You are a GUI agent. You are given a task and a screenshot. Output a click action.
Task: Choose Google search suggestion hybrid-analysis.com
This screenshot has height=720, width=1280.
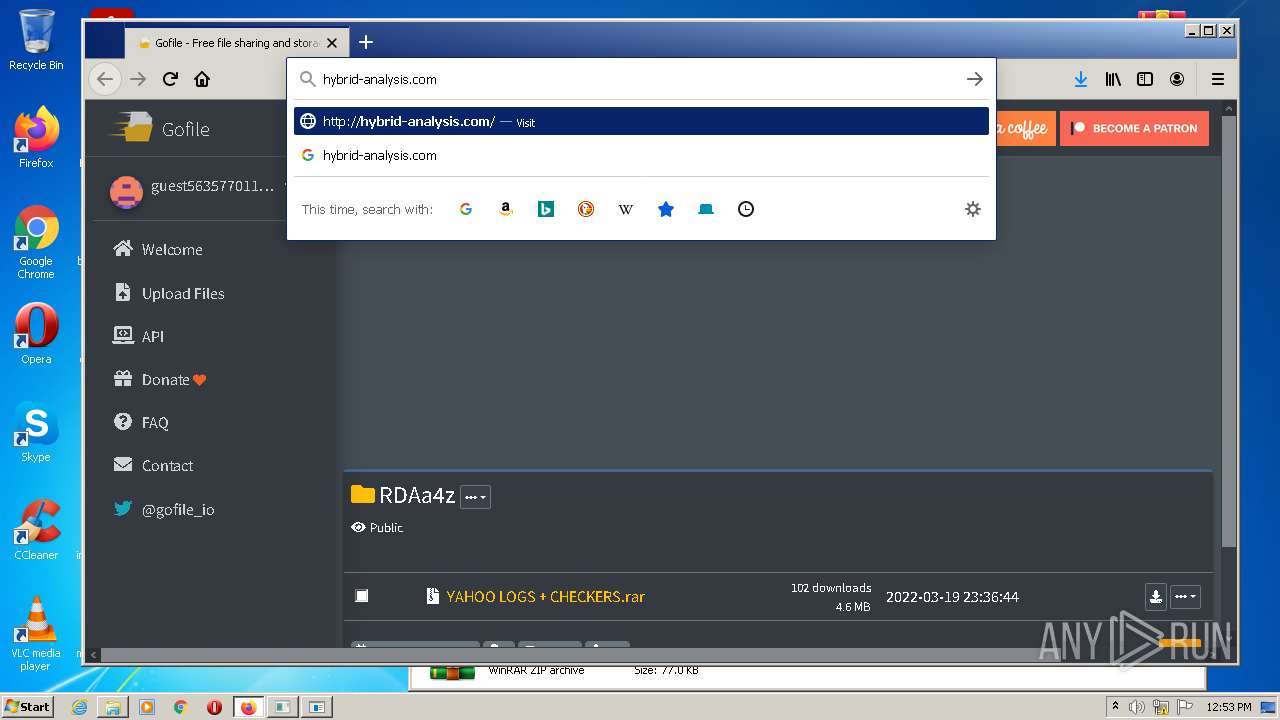coord(641,155)
